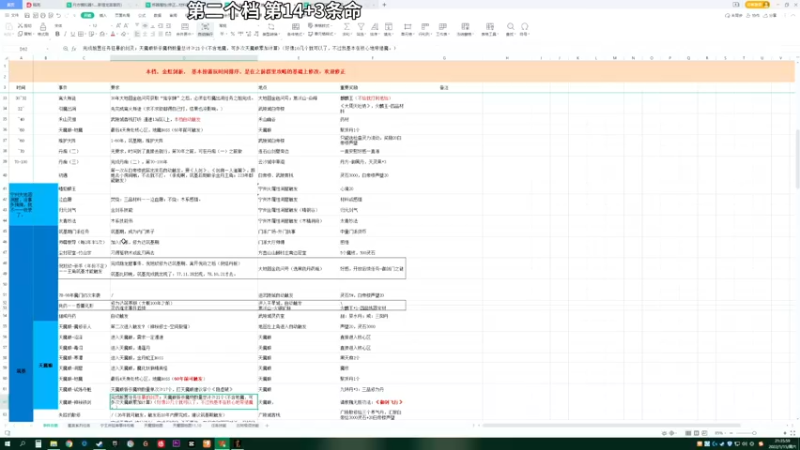Click the vertical scrollbar on the right
The height and width of the screenshot is (450, 800).
797,158
